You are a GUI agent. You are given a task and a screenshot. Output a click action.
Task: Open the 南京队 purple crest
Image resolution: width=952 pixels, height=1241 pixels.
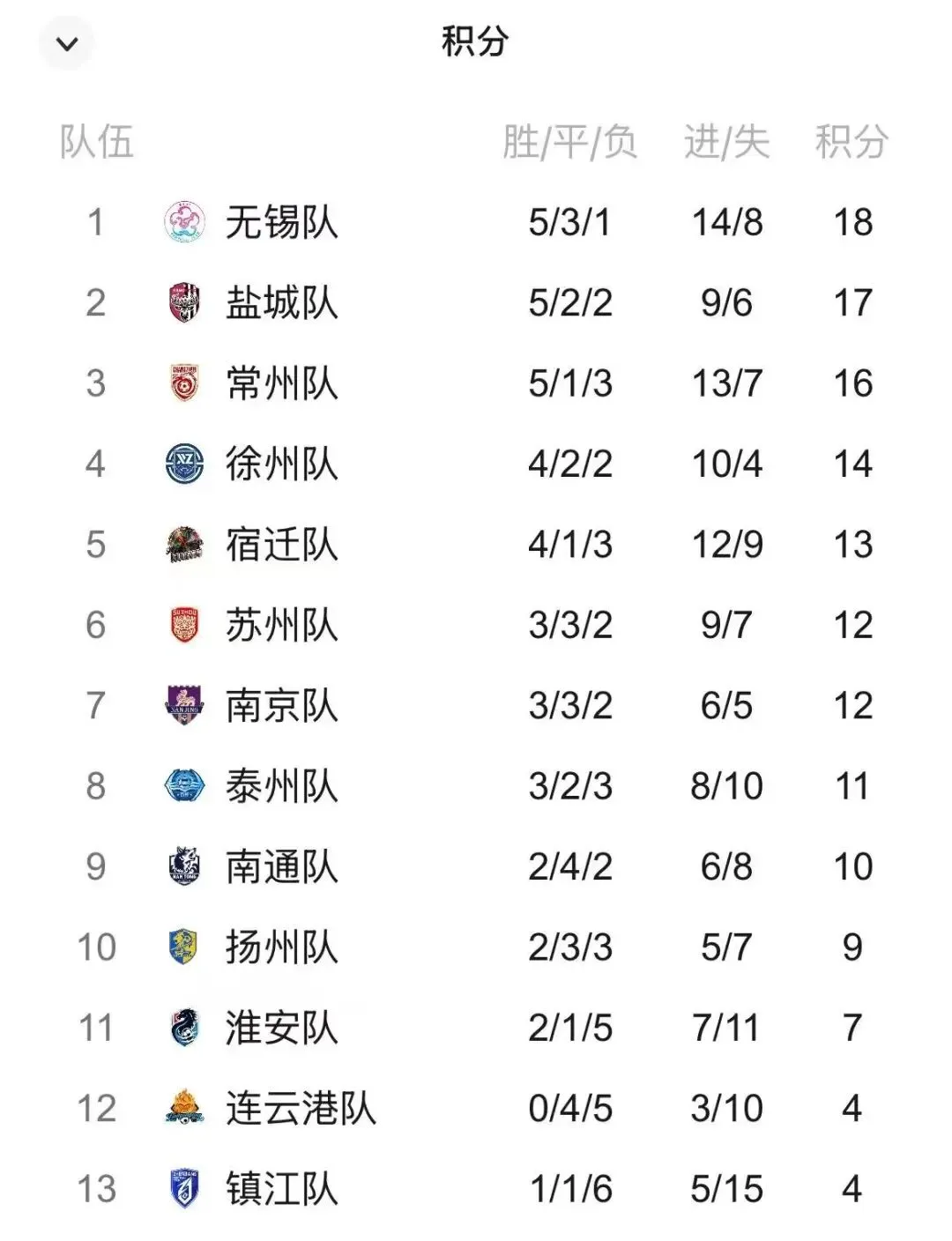(185, 706)
